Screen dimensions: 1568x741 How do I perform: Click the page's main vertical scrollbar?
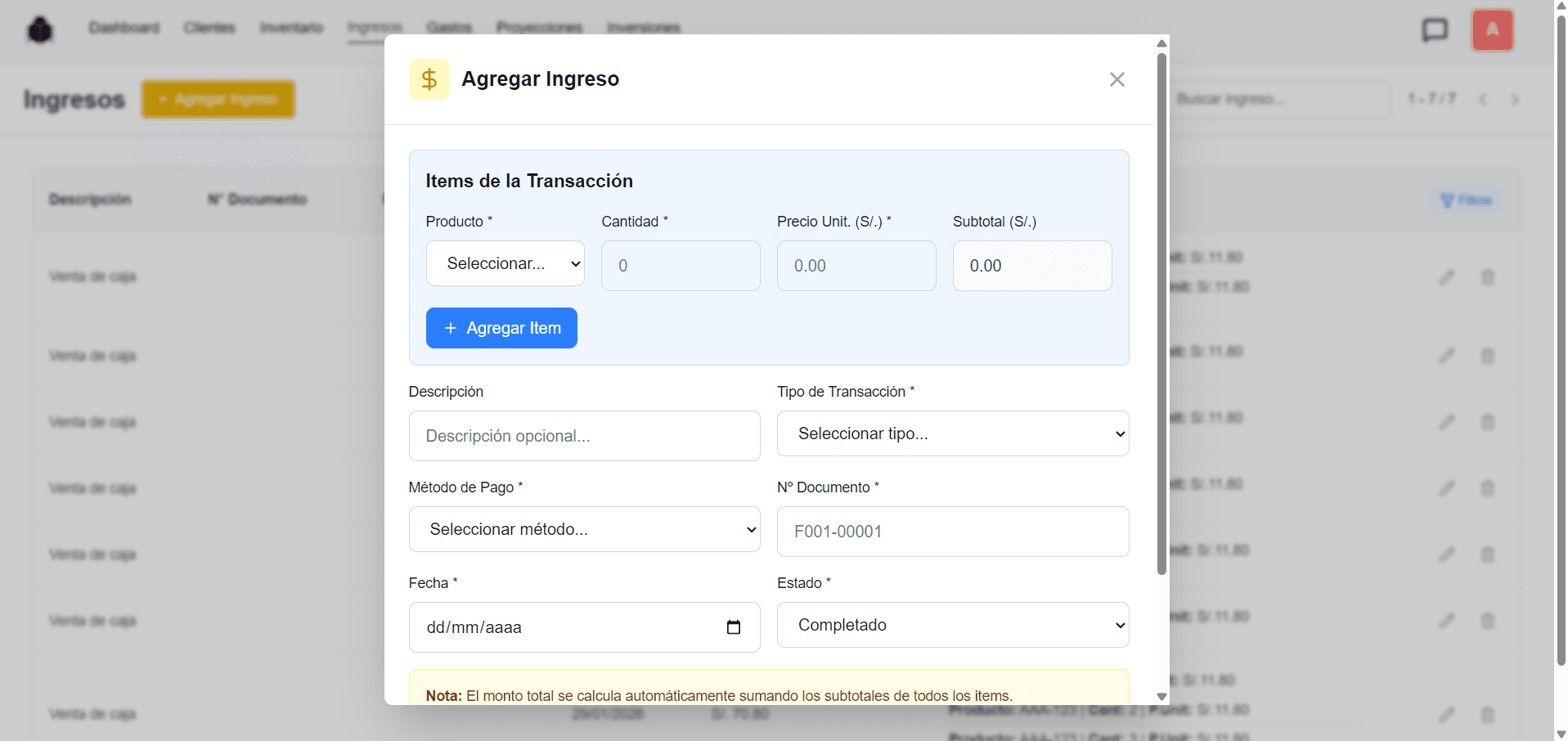[1561, 339]
